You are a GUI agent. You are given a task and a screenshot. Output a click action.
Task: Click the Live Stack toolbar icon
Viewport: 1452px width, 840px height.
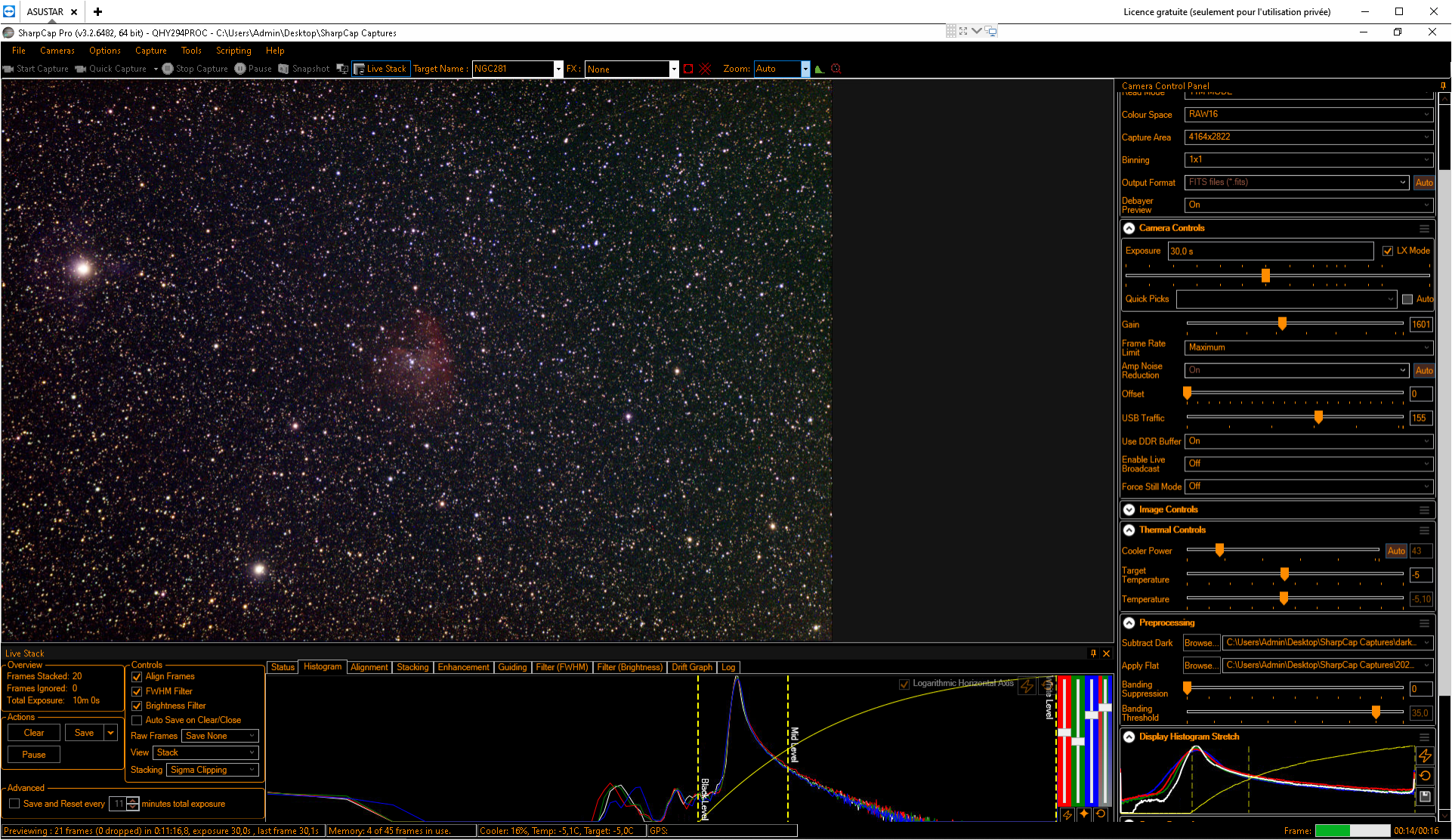[360, 69]
